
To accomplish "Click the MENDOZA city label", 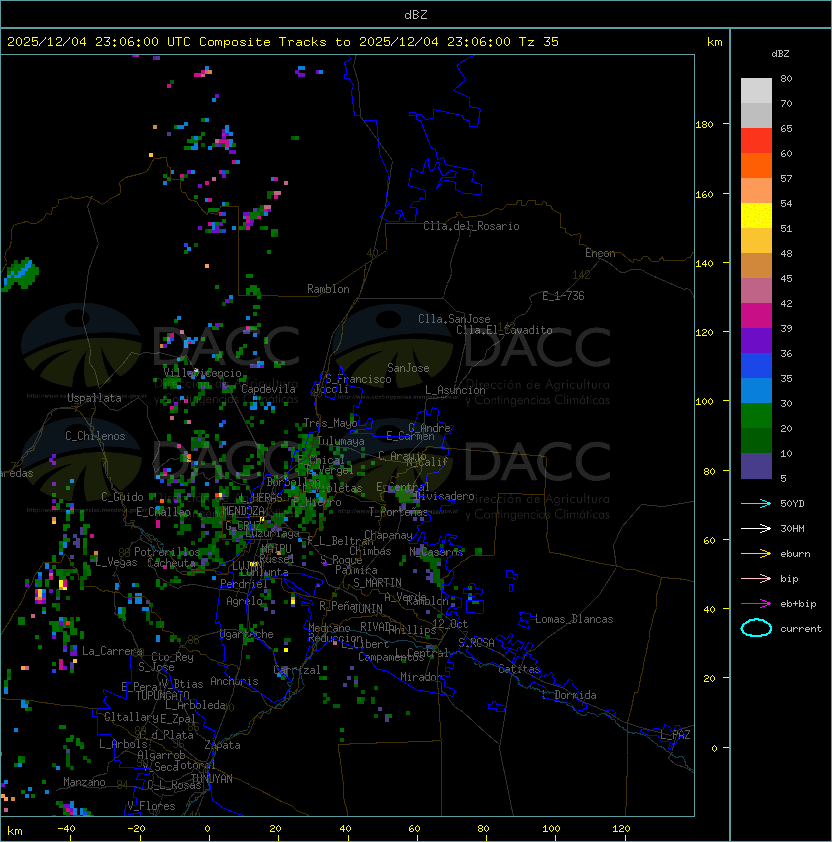I will pyautogui.click(x=243, y=511).
